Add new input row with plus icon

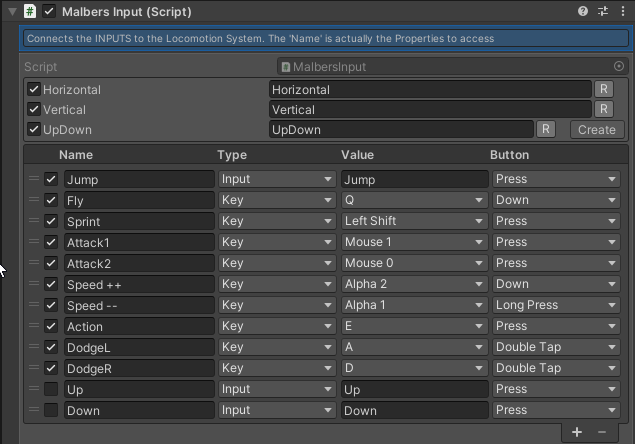(x=577, y=432)
